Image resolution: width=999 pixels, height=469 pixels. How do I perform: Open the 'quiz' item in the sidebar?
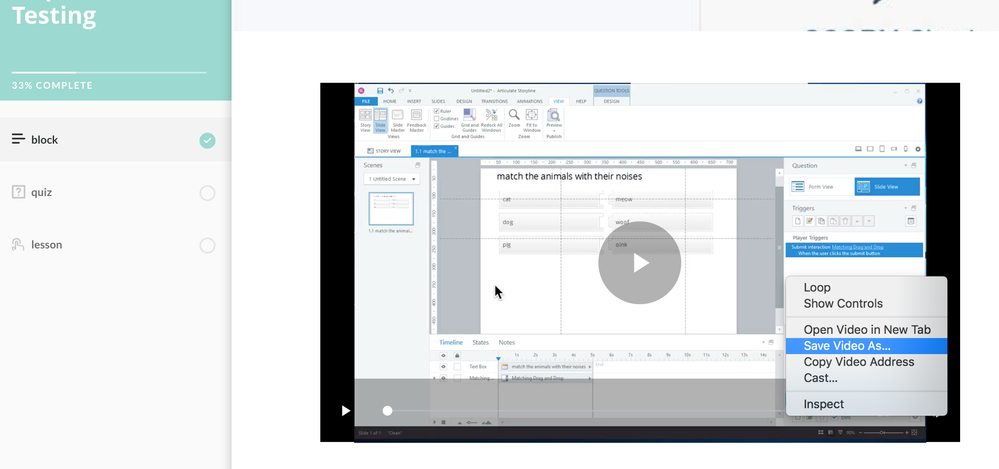click(x=115, y=192)
